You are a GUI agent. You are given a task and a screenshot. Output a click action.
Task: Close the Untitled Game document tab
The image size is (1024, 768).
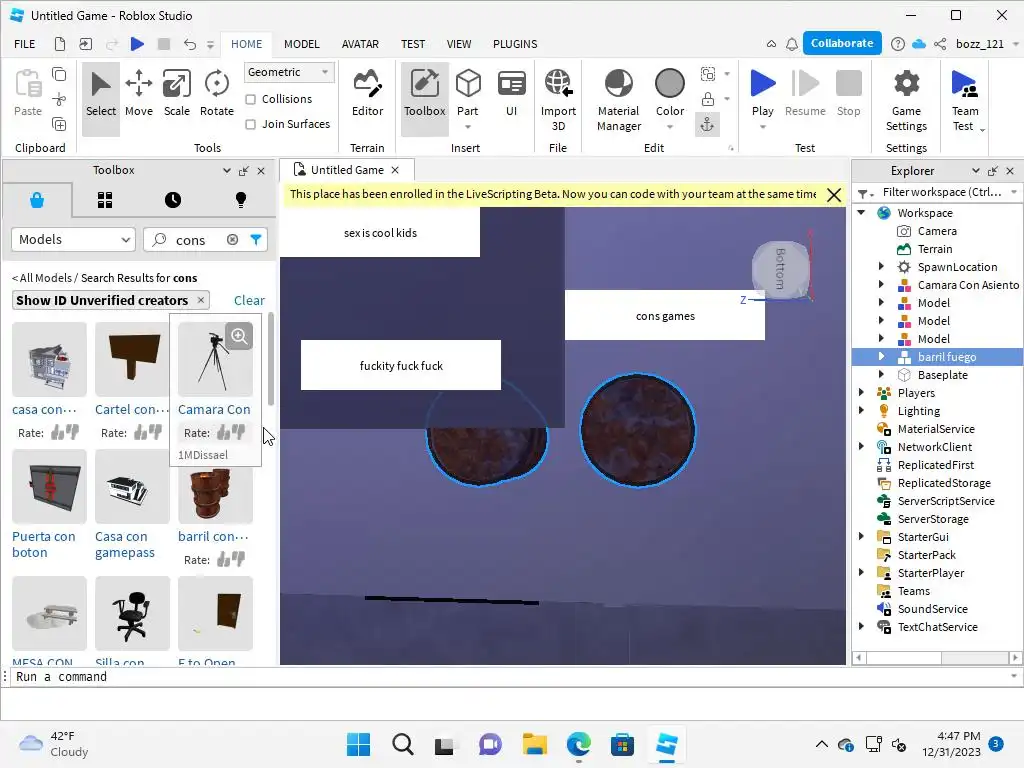[395, 170]
